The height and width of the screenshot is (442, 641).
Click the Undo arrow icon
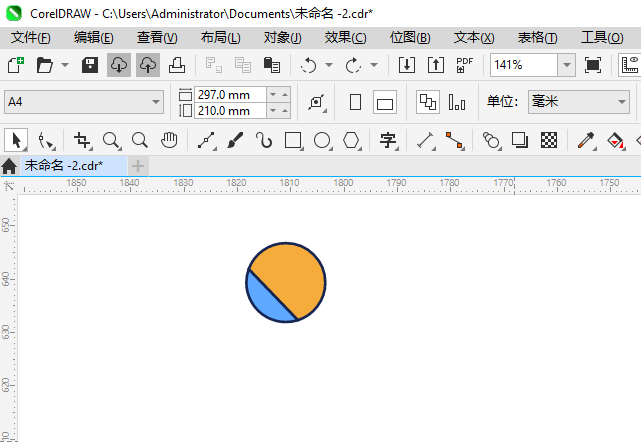click(x=309, y=65)
